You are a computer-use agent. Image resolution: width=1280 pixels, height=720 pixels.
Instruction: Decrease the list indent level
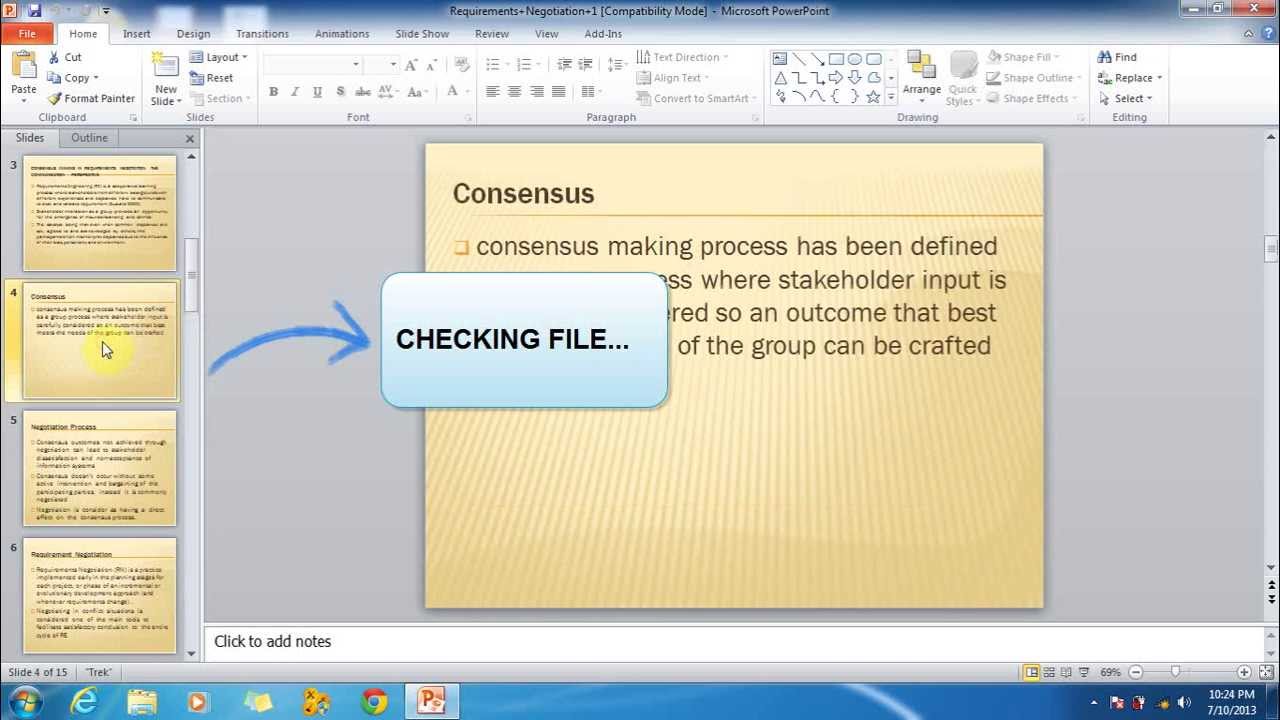(x=565, y=64)
